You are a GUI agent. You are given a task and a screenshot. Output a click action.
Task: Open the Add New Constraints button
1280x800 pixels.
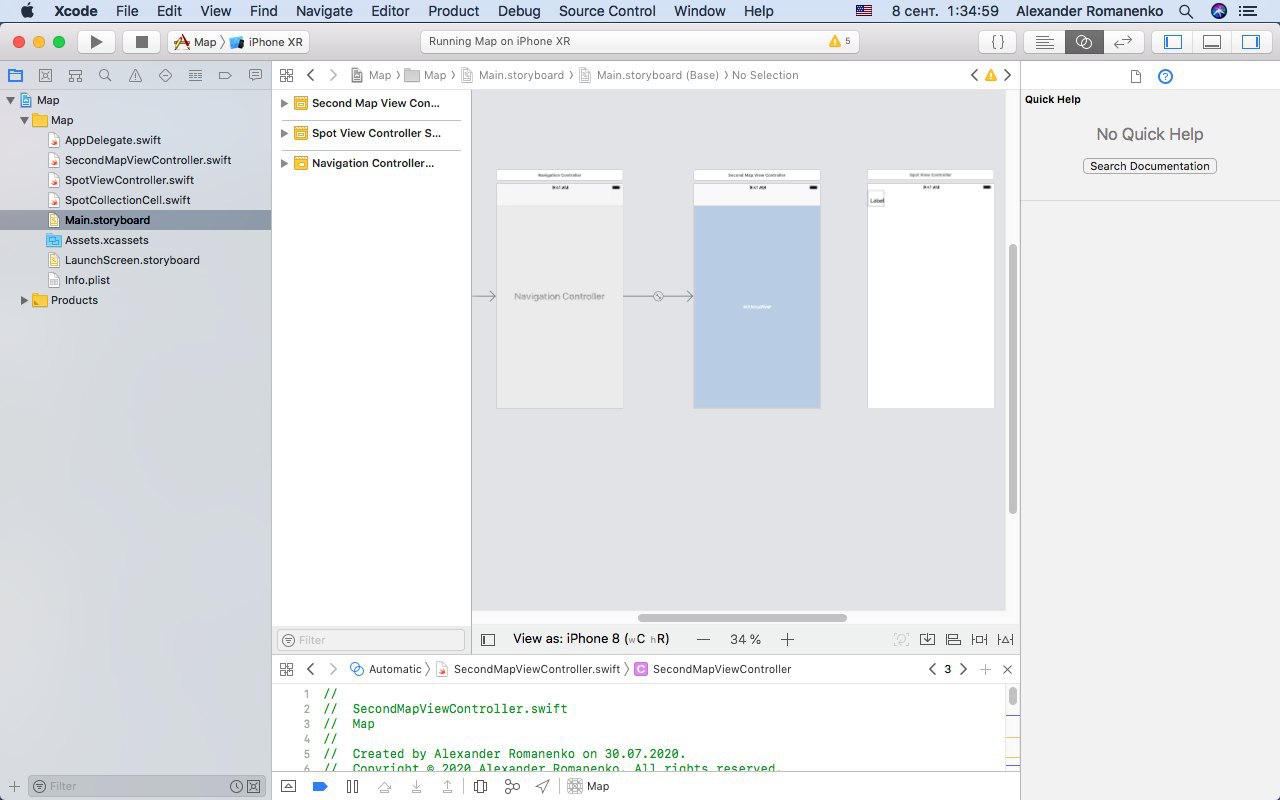[979, 639]
